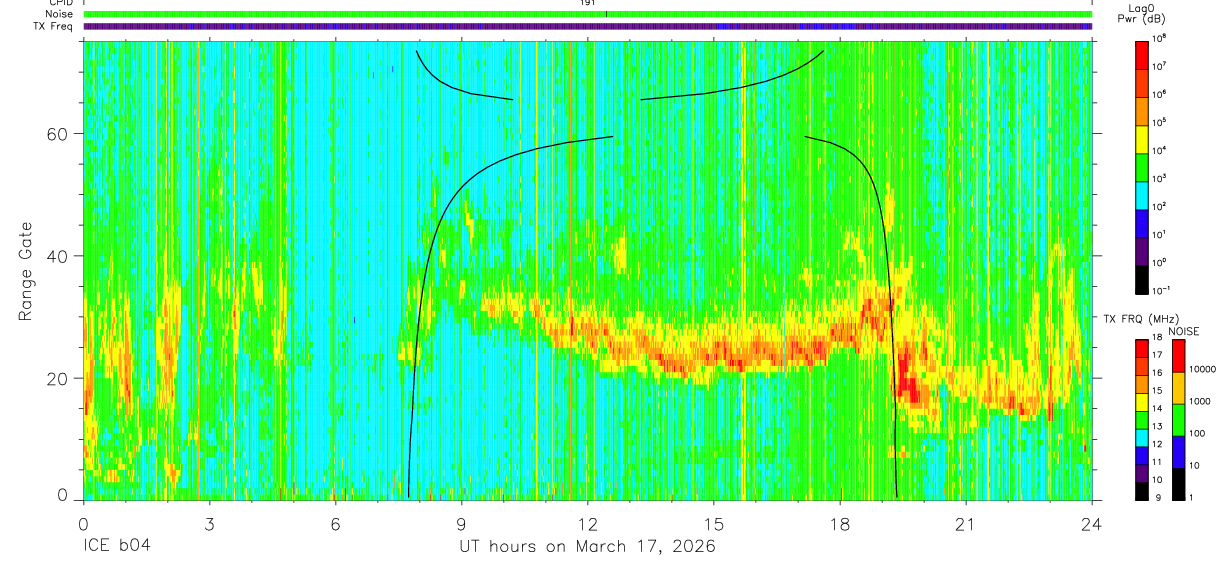The width and height of the screenshot is (1228, 567).
Task: Click the orange segment of NOISE colorbar
Action: tap(1178, 388)
